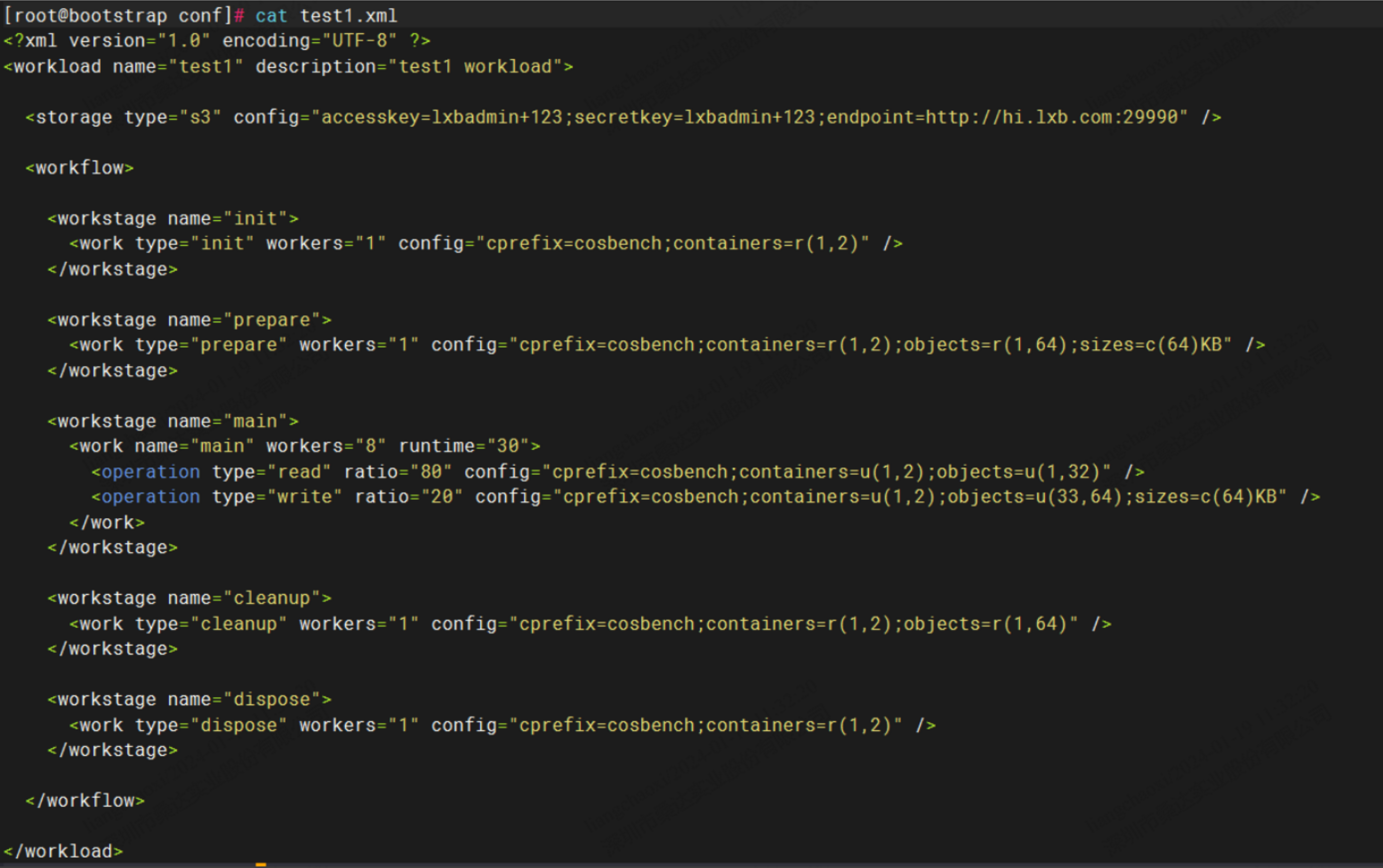Image resolution: width=1383 pixels, height=868 pixels.
Task: Click the accesskey=lxbadmin+123 value
Action: coord(441,117)
